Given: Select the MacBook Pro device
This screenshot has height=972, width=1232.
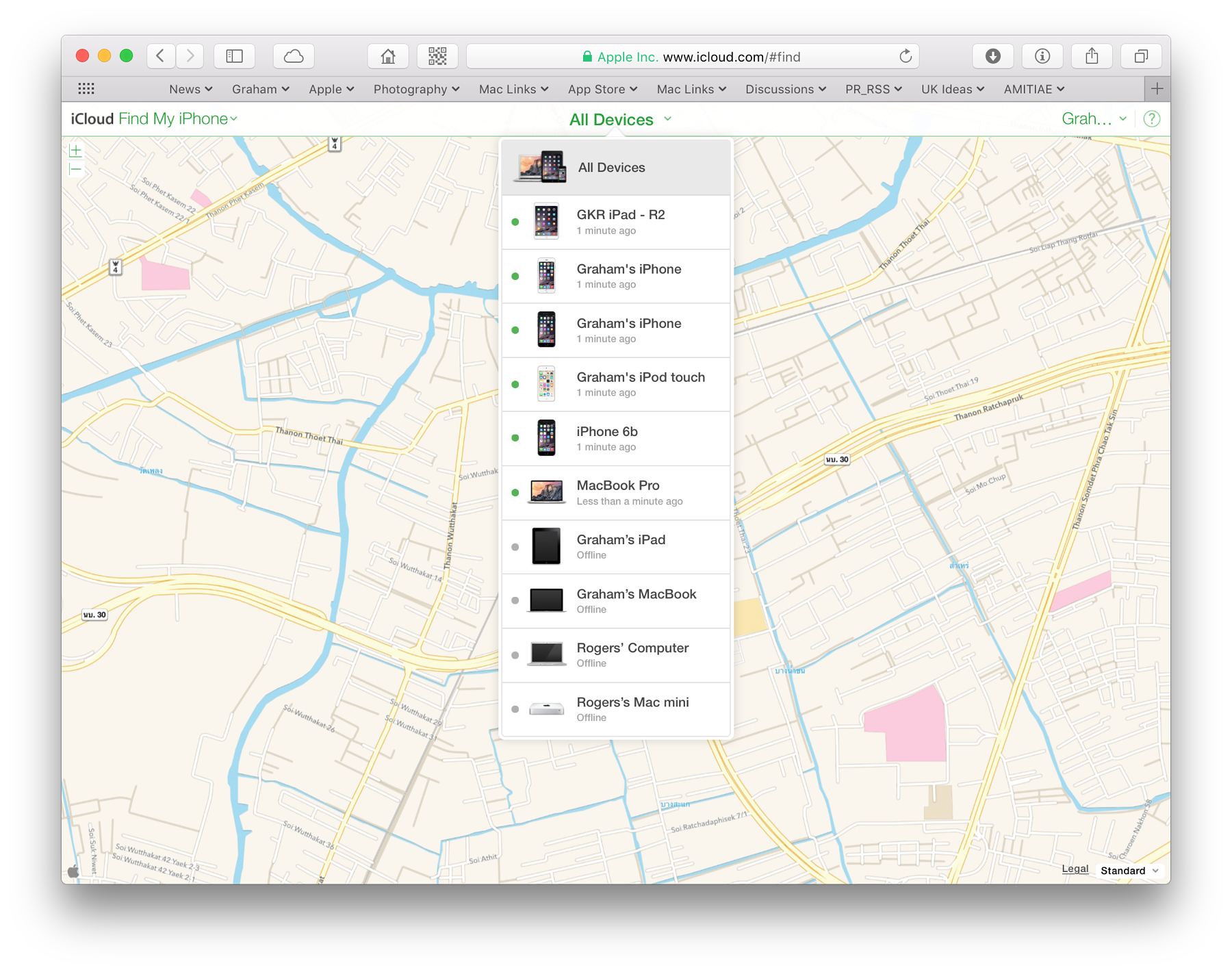Looking at the screenshot, I should [x=616, y=493].
